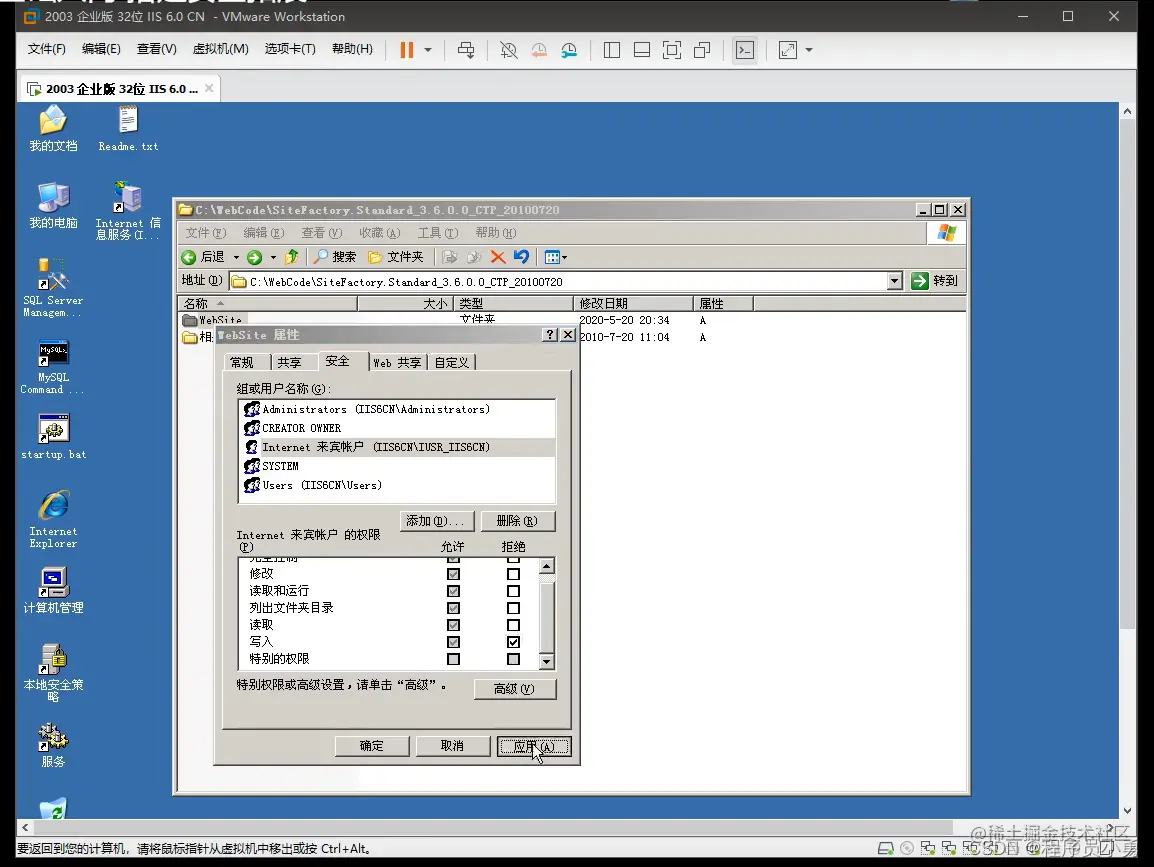Click the 本地安全策略 desktop icon
The width and height of the screenshot is (1154, 867).
click(x=54, y=672)
